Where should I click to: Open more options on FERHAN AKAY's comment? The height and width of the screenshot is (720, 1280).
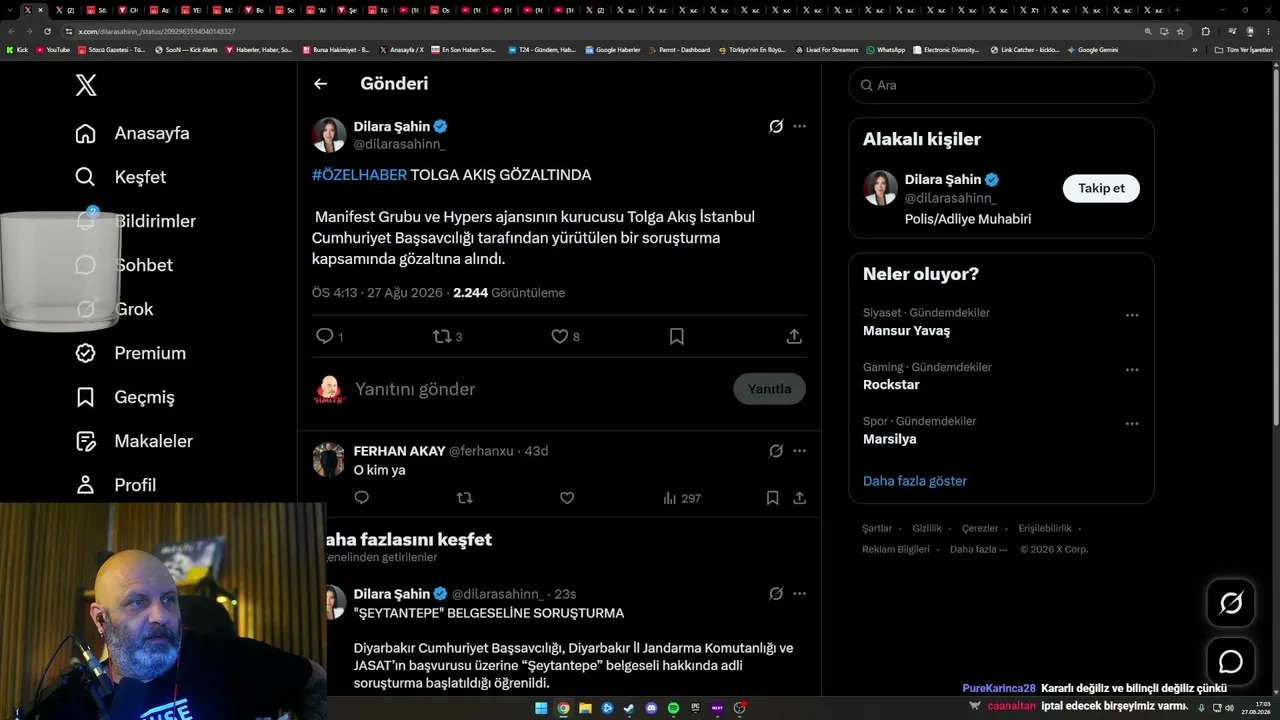click(799, 451)
